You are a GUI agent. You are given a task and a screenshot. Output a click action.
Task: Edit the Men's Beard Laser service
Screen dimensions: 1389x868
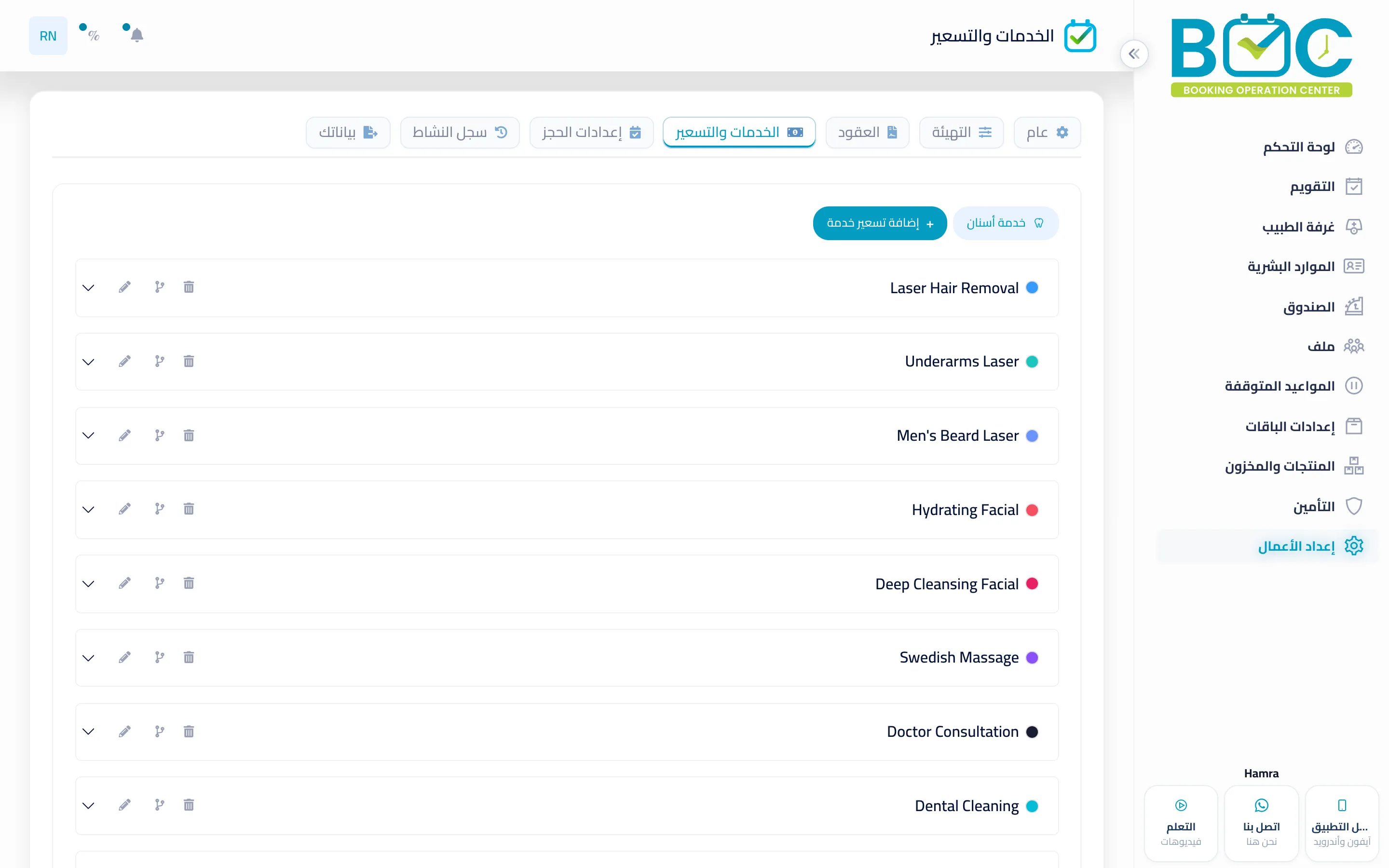click(x=124, y=435)
